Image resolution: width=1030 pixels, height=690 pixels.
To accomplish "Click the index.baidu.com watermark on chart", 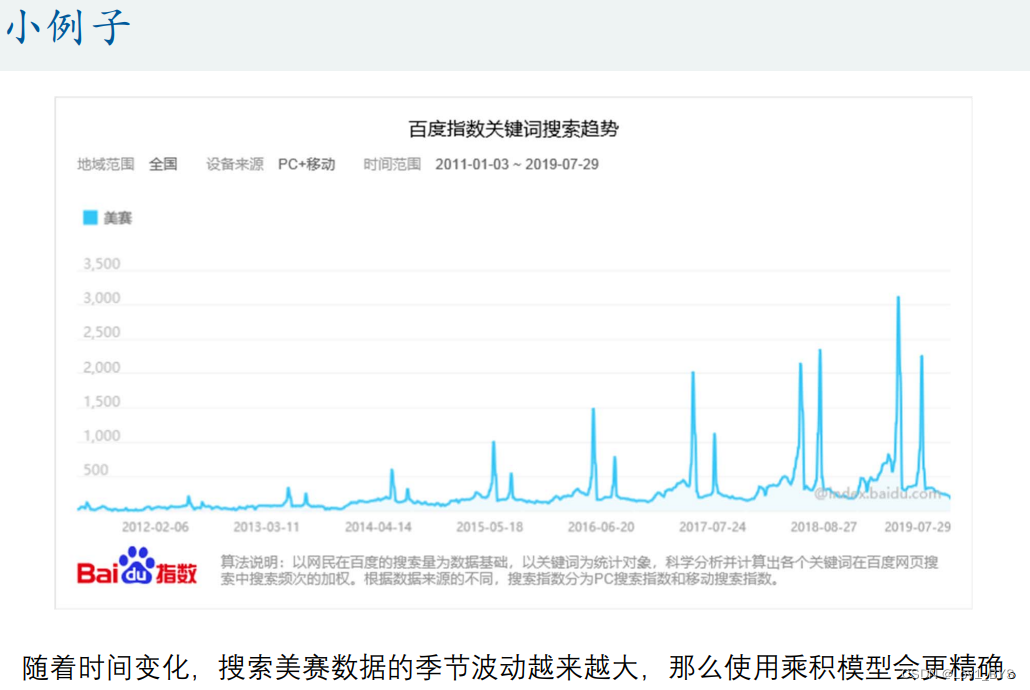I will coord(863,492).
